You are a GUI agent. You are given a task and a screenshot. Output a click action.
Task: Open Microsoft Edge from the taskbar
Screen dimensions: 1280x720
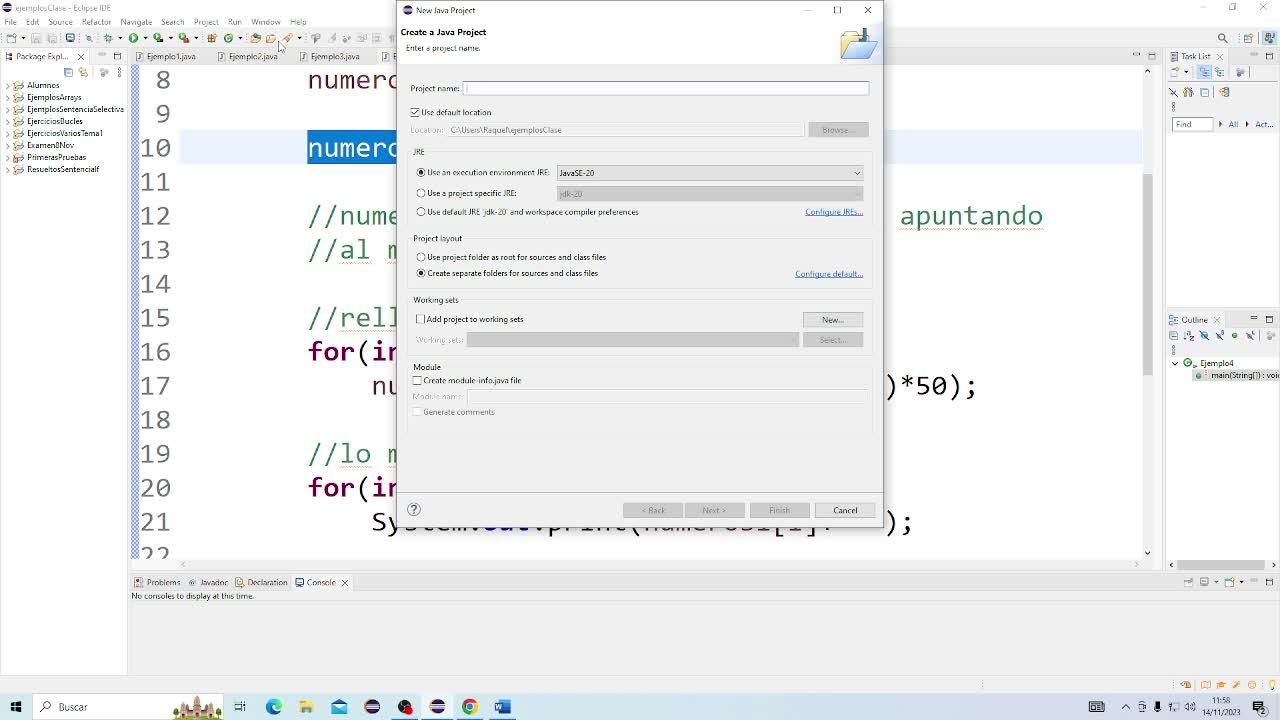[x=274, y=707]
